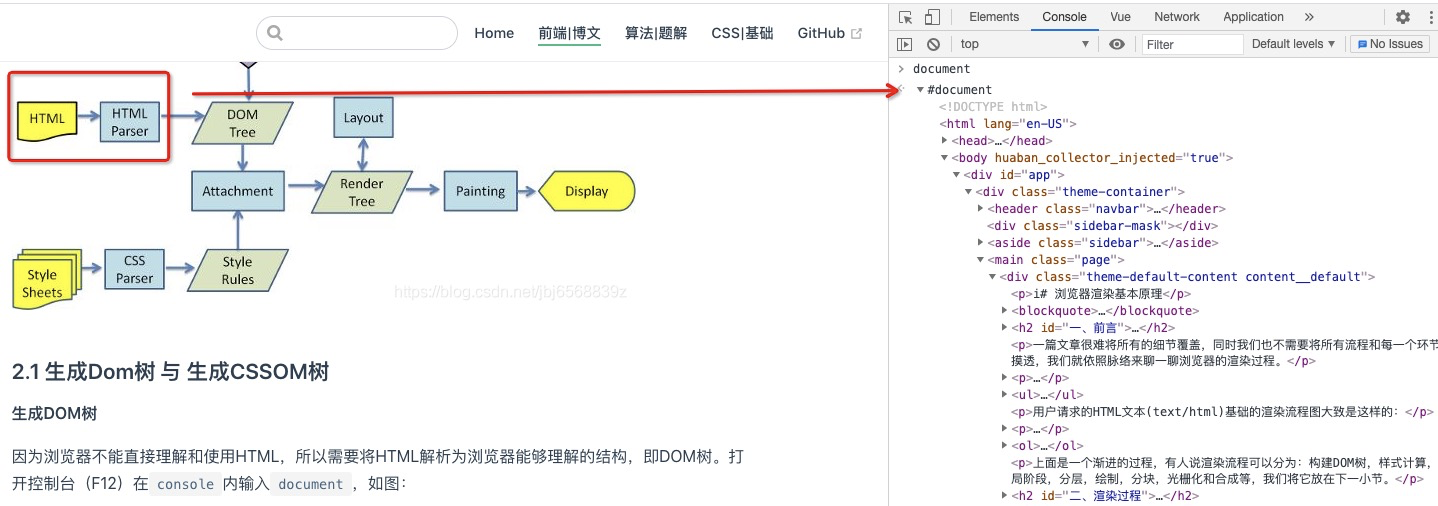Open the Home nav link
This screenshot has height=506, width=1438.
[494, 33]
